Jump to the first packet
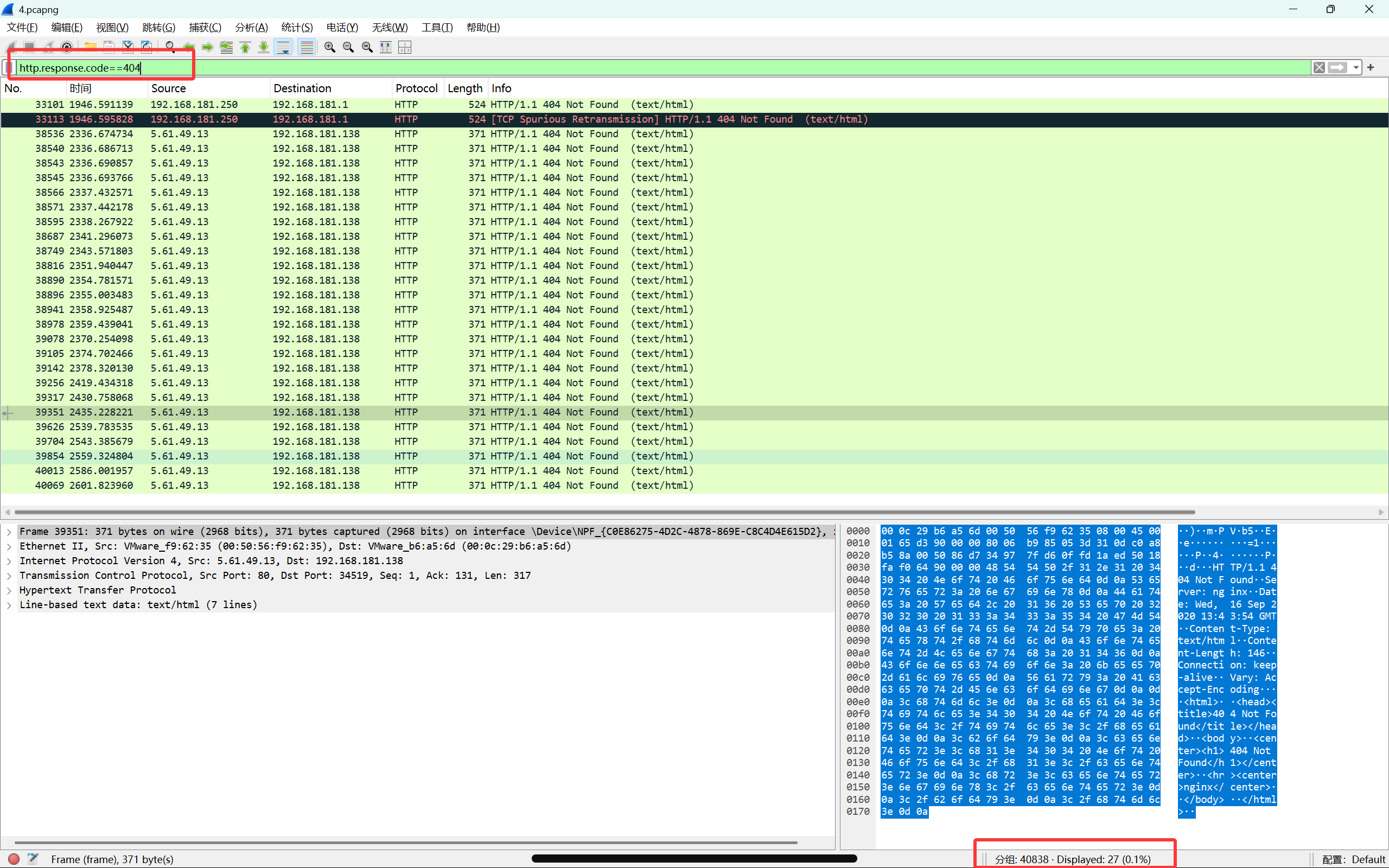The height and width of the screenshot is (868, 1389). point(245,47)
